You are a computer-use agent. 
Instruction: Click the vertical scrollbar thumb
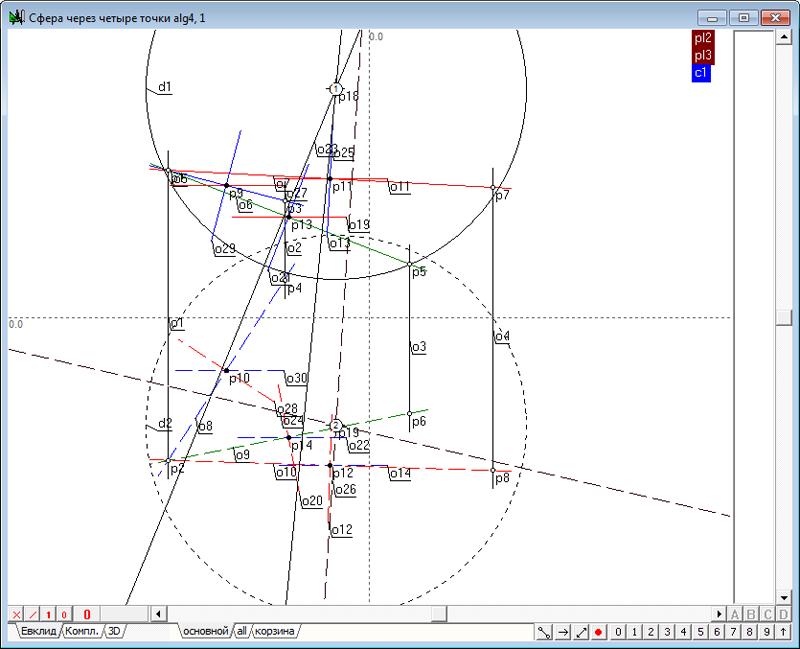[783, 317]
